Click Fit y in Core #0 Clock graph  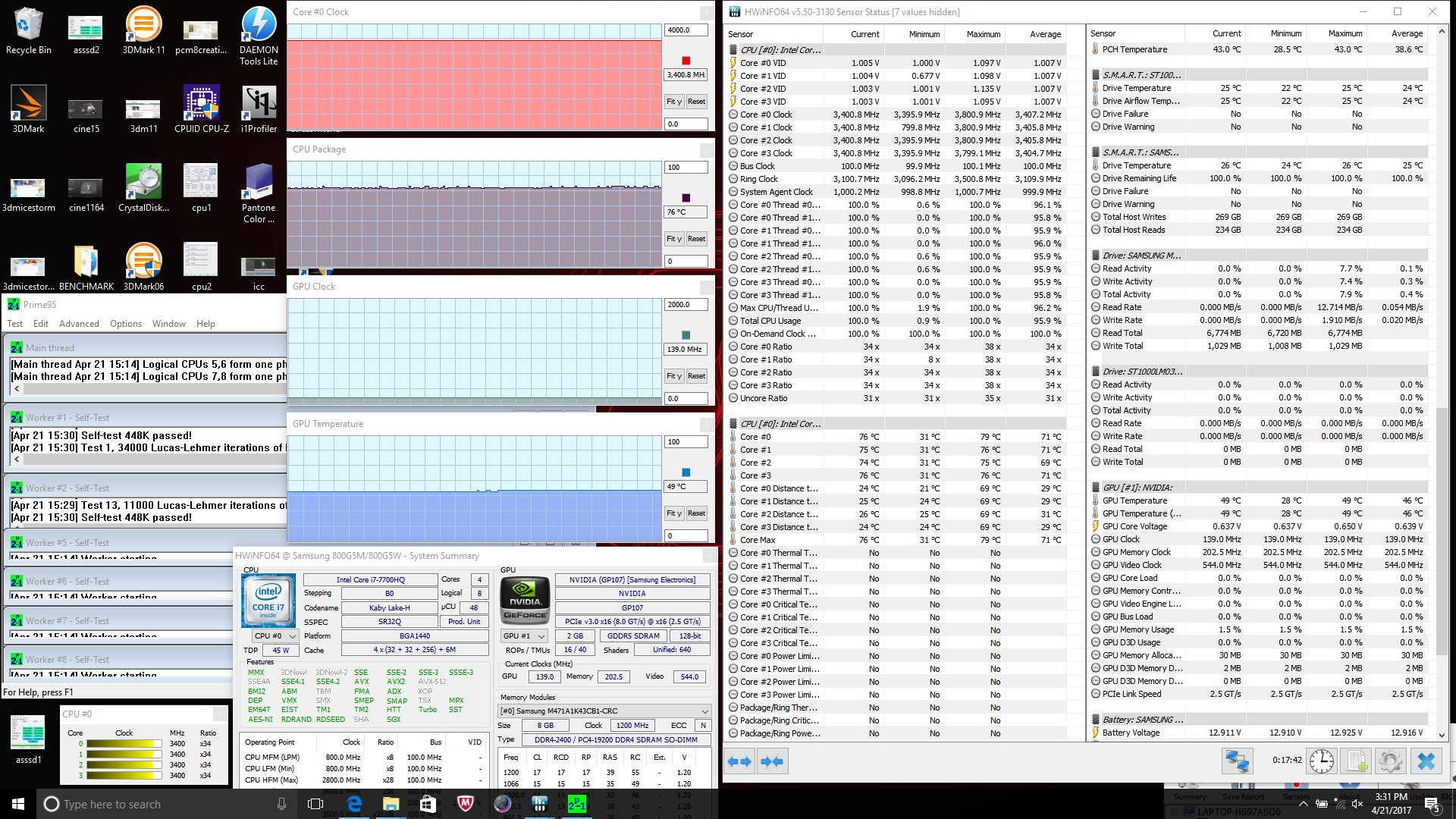[674, 102]
